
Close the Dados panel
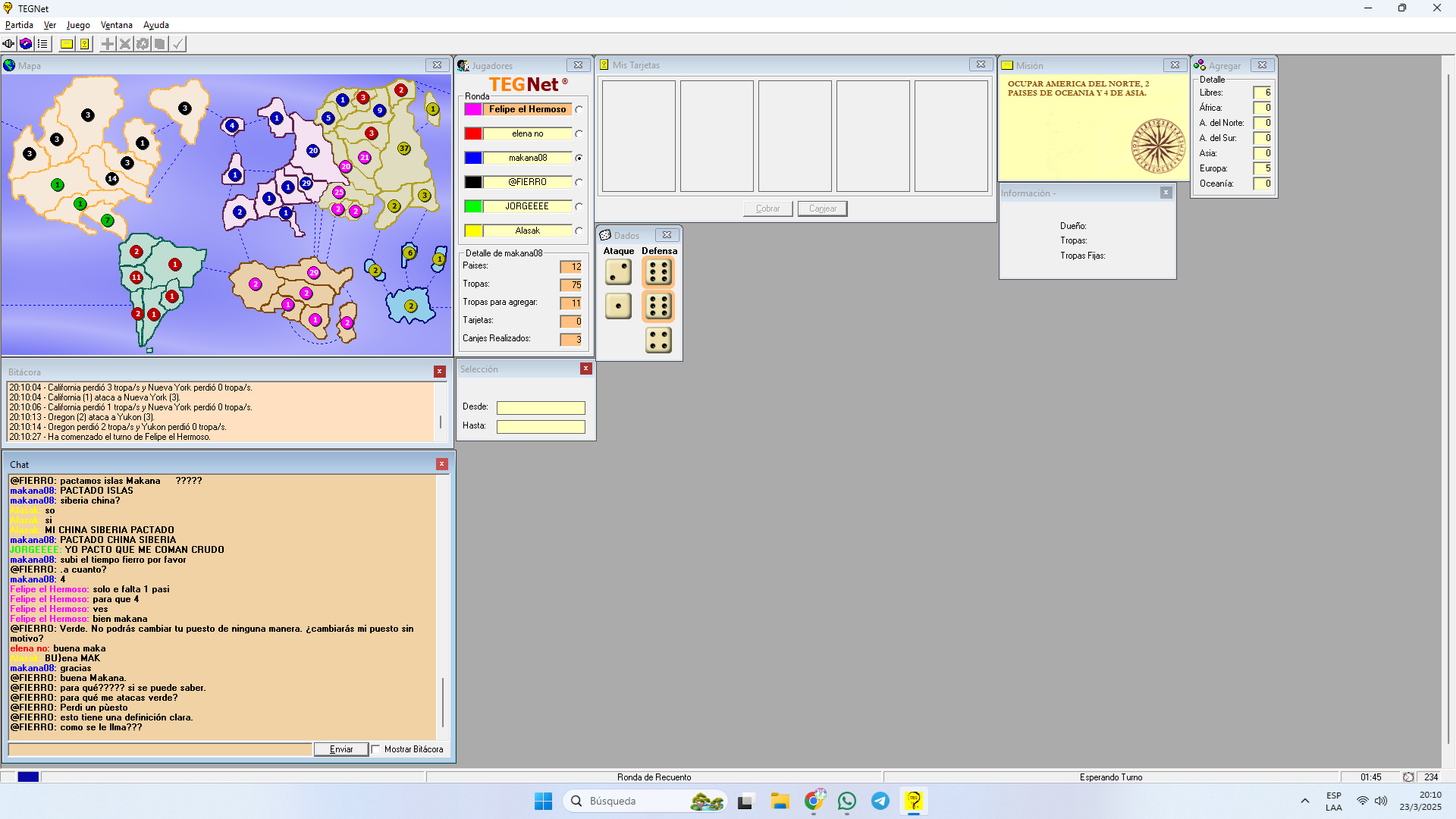pyautogui.click(x=667, y=235)
